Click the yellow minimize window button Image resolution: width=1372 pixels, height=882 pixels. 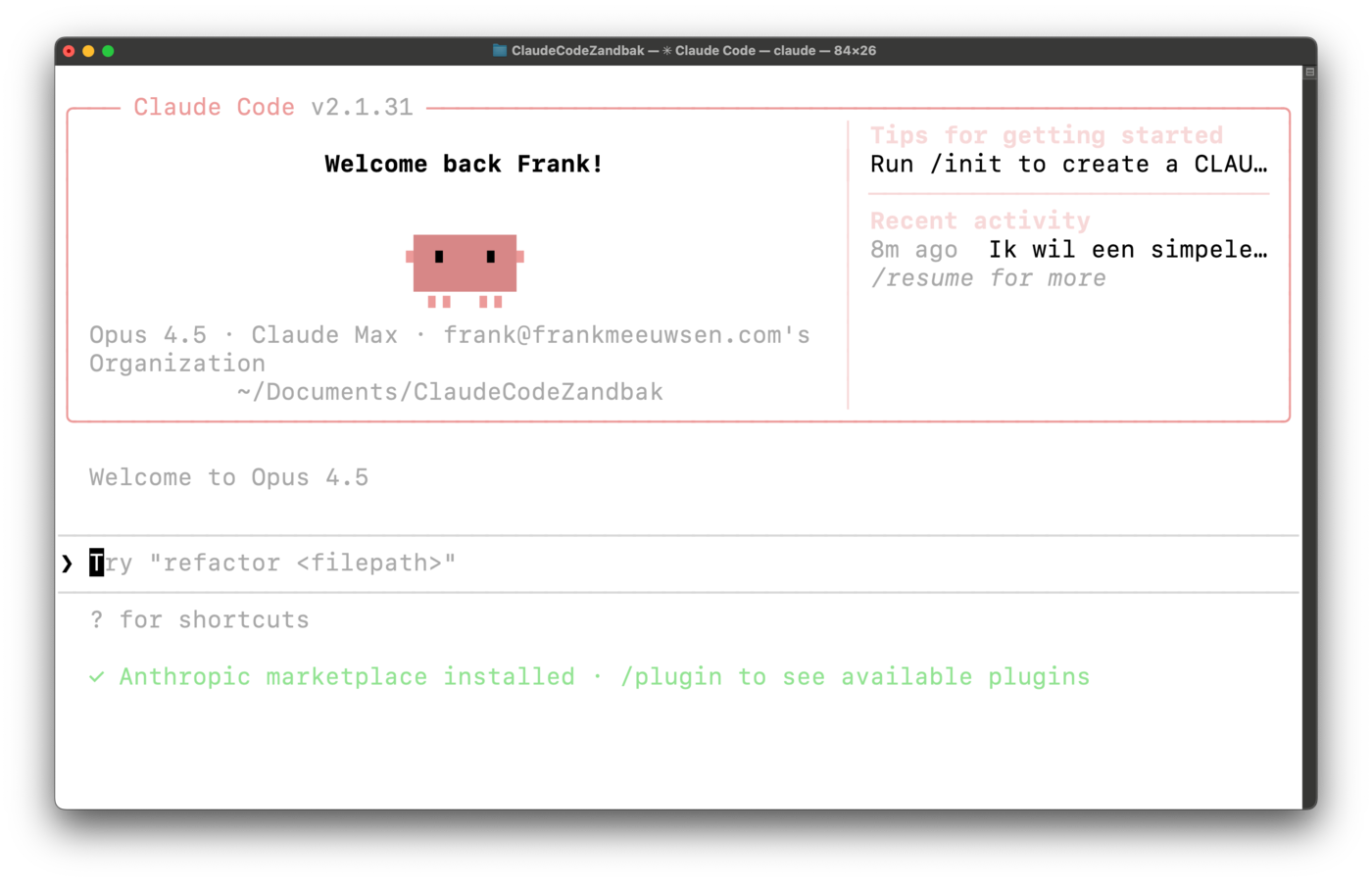[88, 51]
